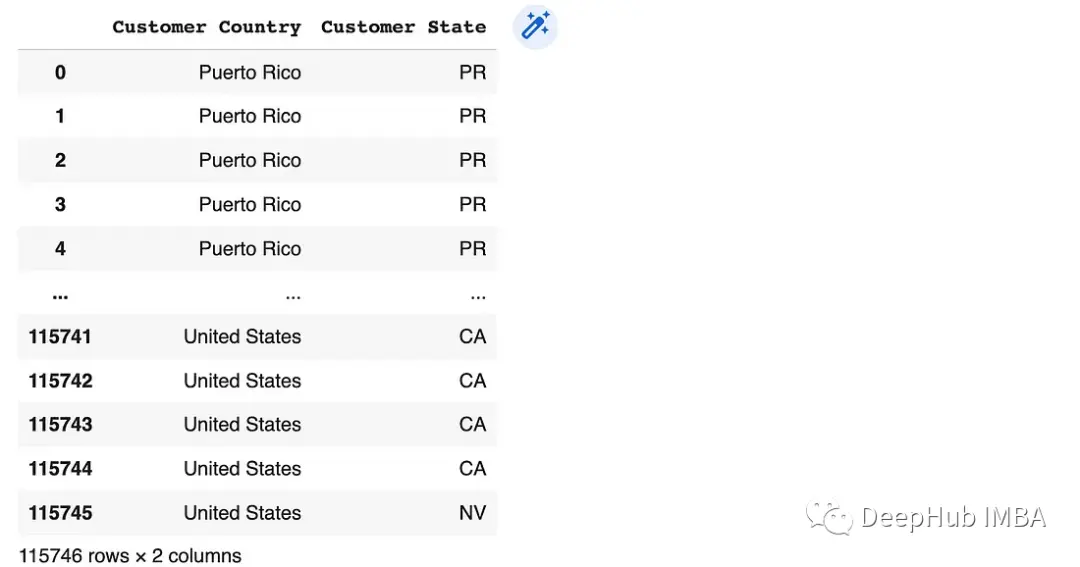This screenshot has width=1080, height=567.
Task: Click the '115746 rows × 2 columns' summary
Action: [x=130, y=555]
